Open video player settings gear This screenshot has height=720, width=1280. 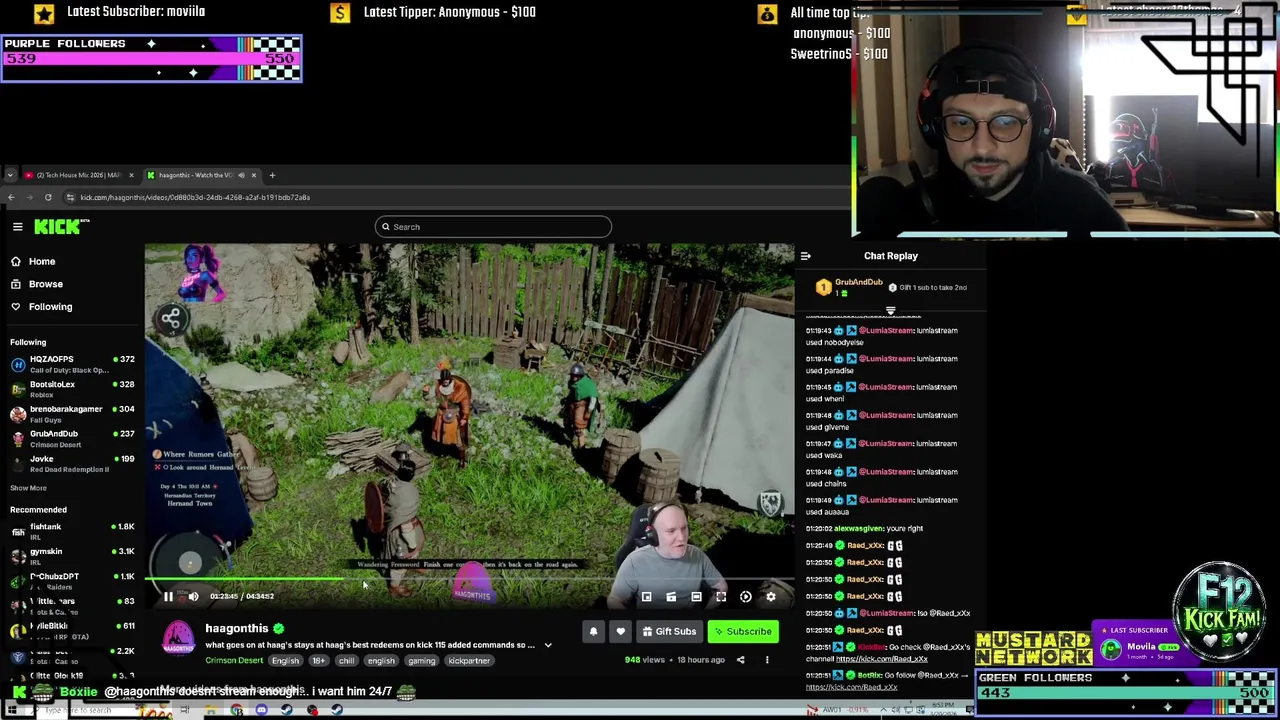pos(770,597)
